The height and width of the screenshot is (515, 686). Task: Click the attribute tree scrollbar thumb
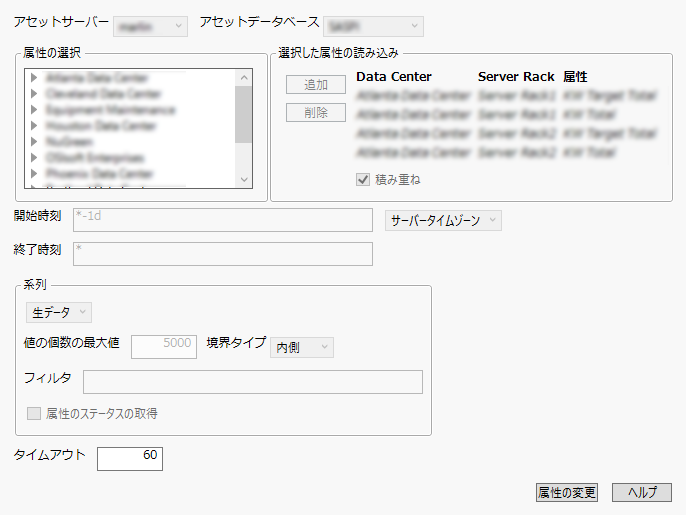(x=243, y=114)
